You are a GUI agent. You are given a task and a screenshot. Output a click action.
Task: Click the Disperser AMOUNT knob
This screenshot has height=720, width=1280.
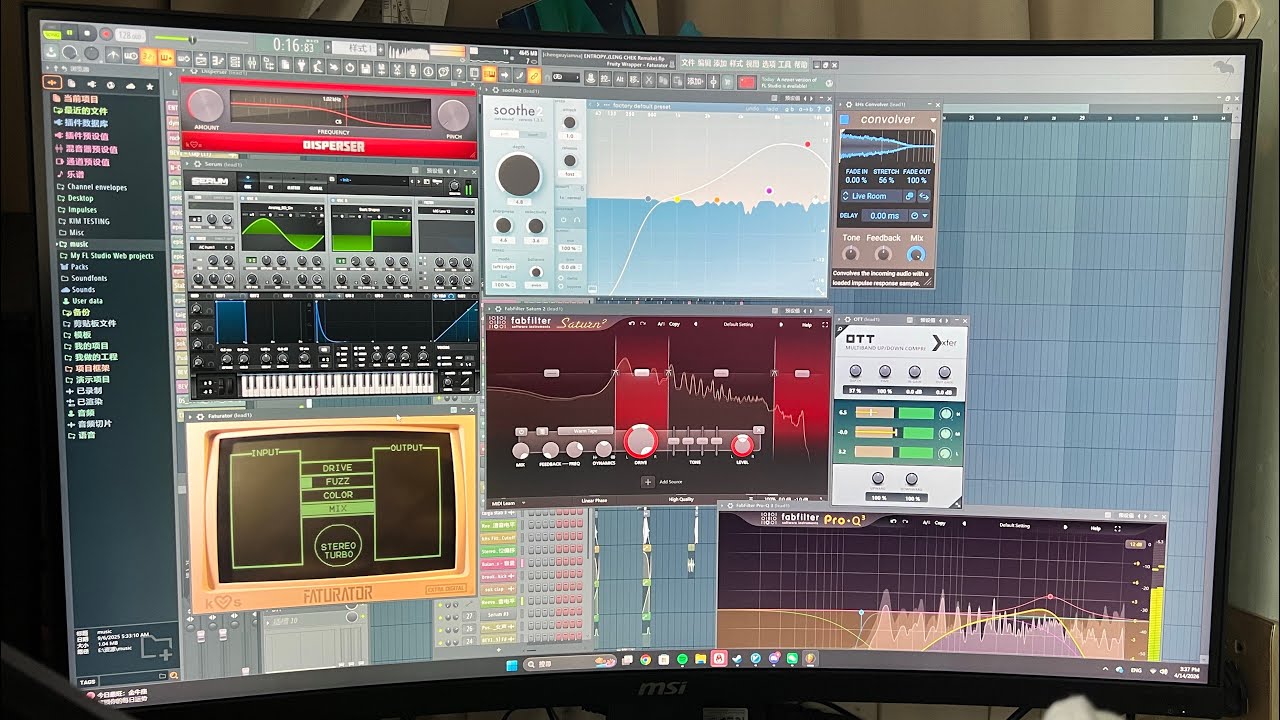click(206, 105)
